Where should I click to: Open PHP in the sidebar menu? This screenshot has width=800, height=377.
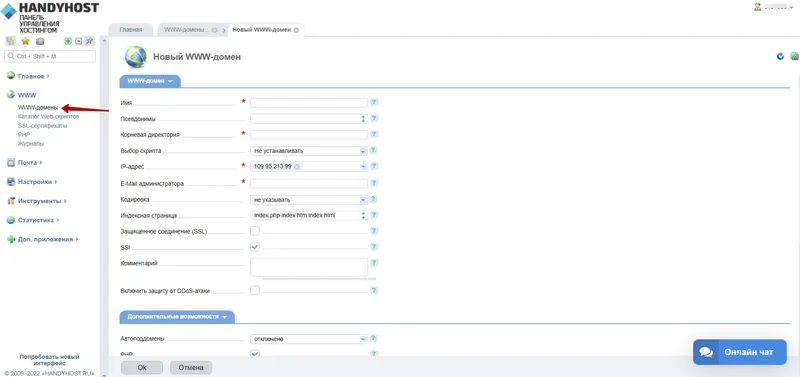[24, 135]
